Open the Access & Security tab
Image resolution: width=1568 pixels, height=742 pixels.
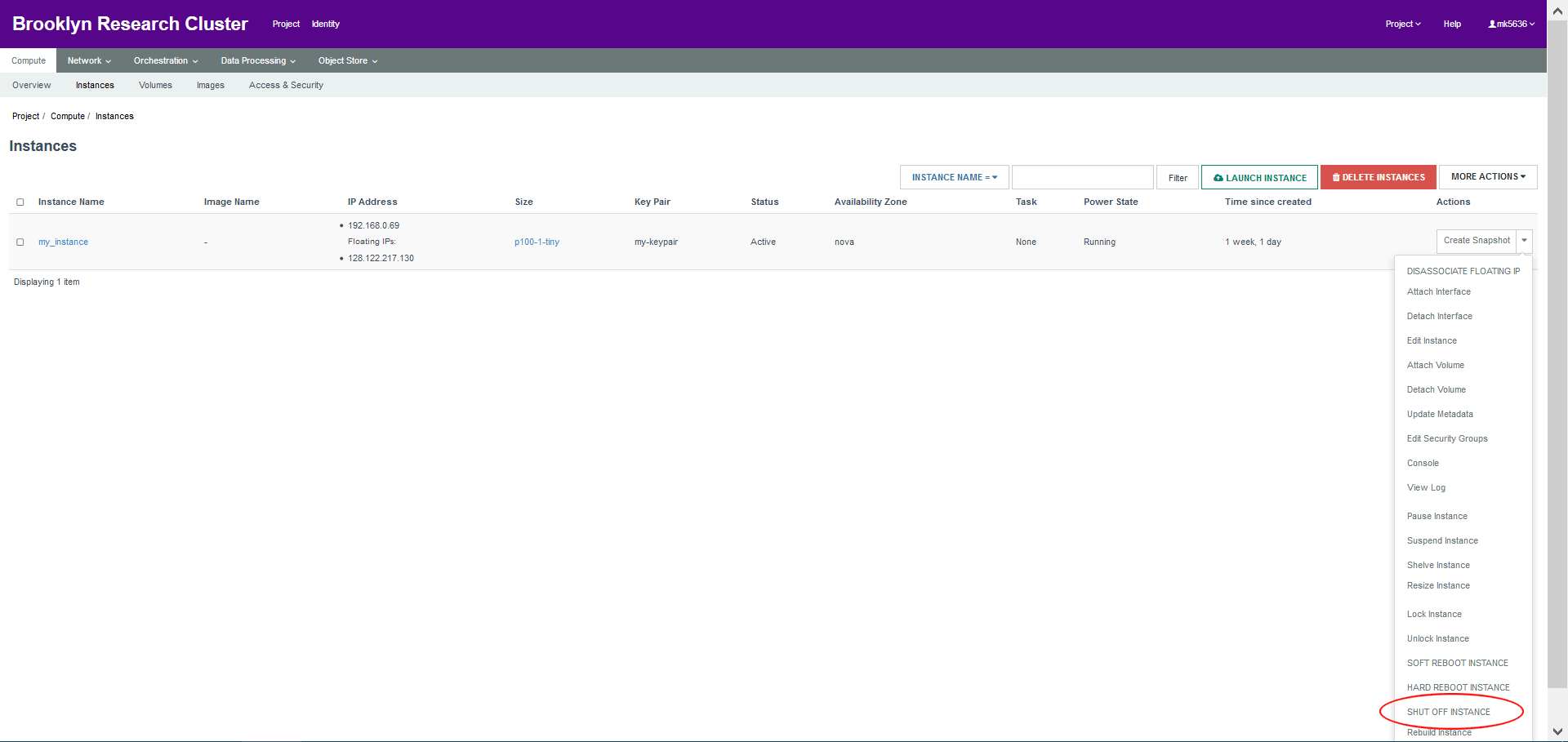point(286,85)
